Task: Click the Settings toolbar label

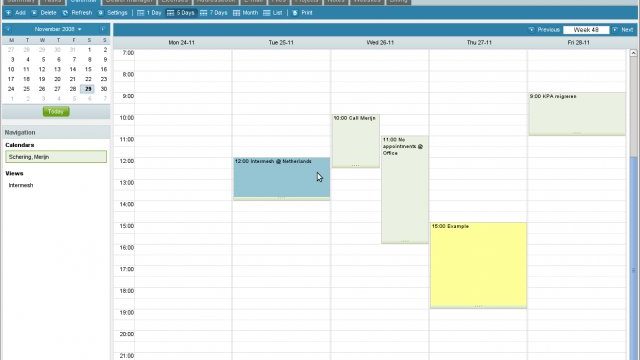Action: point(117,13)
